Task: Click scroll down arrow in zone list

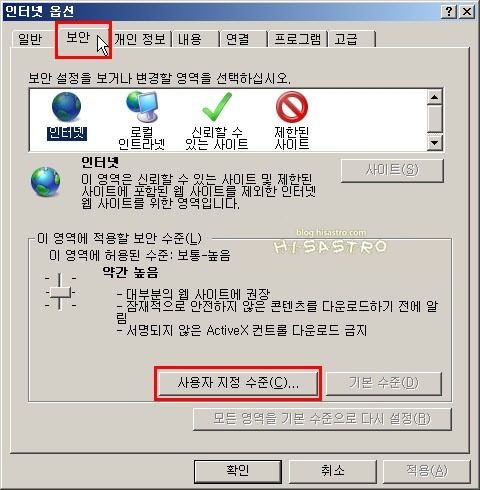Action: click(434, 143)
